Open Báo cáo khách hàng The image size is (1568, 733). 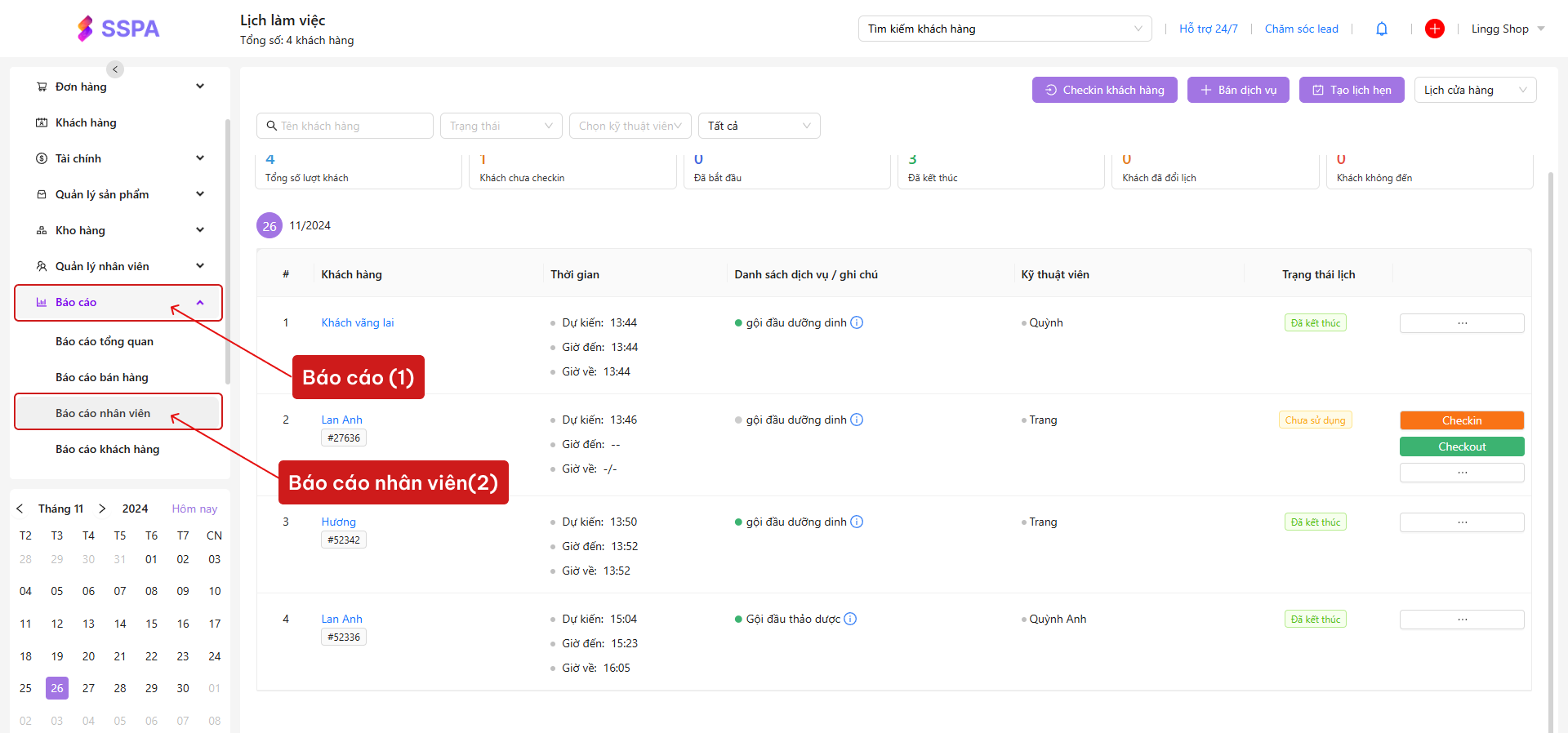pos(108,449)
